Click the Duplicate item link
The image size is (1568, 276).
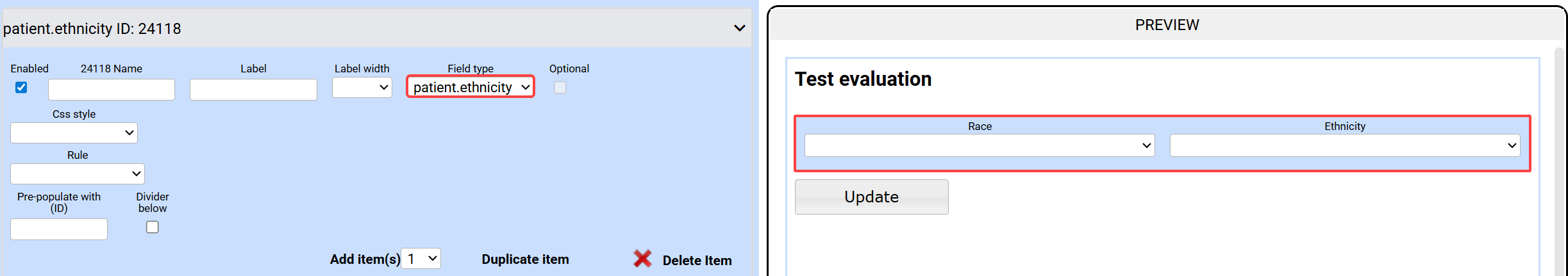click(525, 259)
